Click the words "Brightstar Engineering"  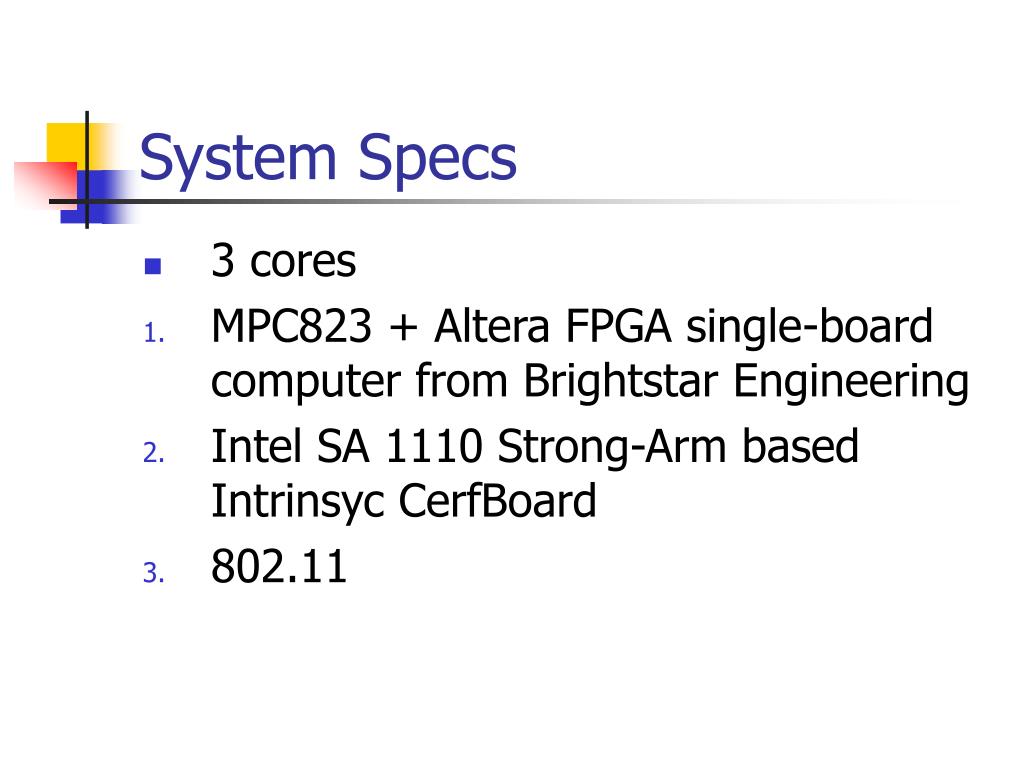[x=746, y=381]
